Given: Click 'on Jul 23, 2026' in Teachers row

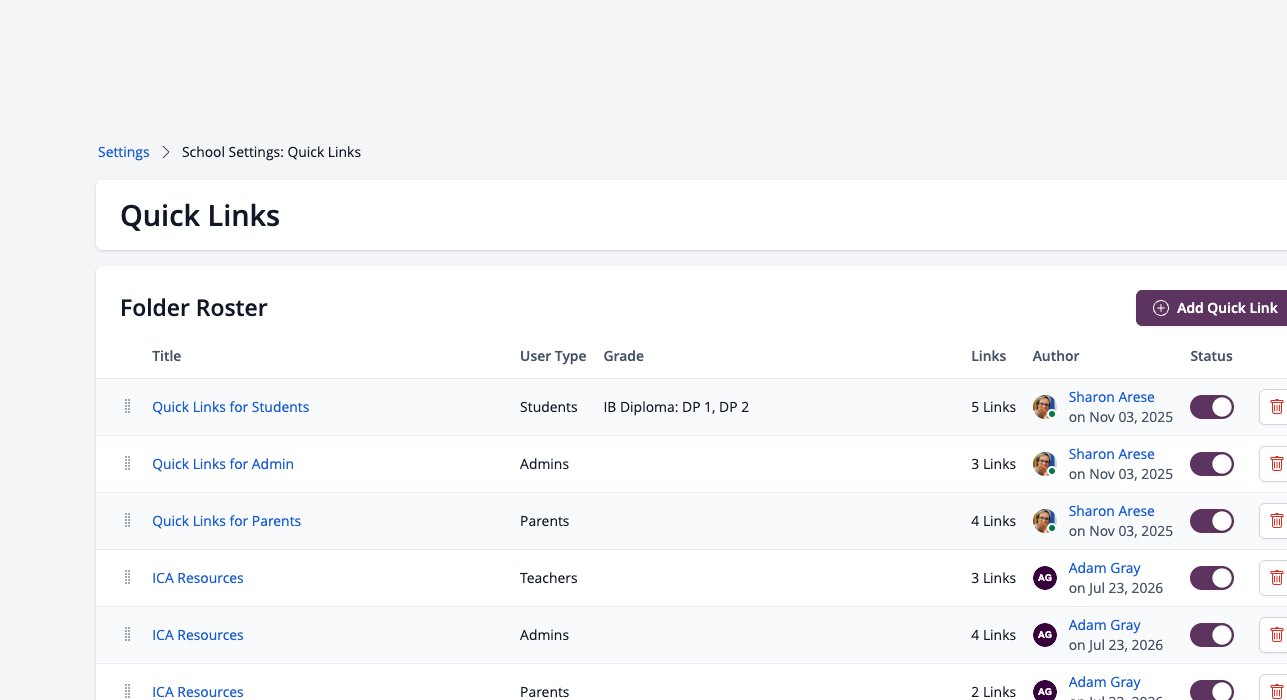Looking at the screenshot, I should coord(1116,588).
